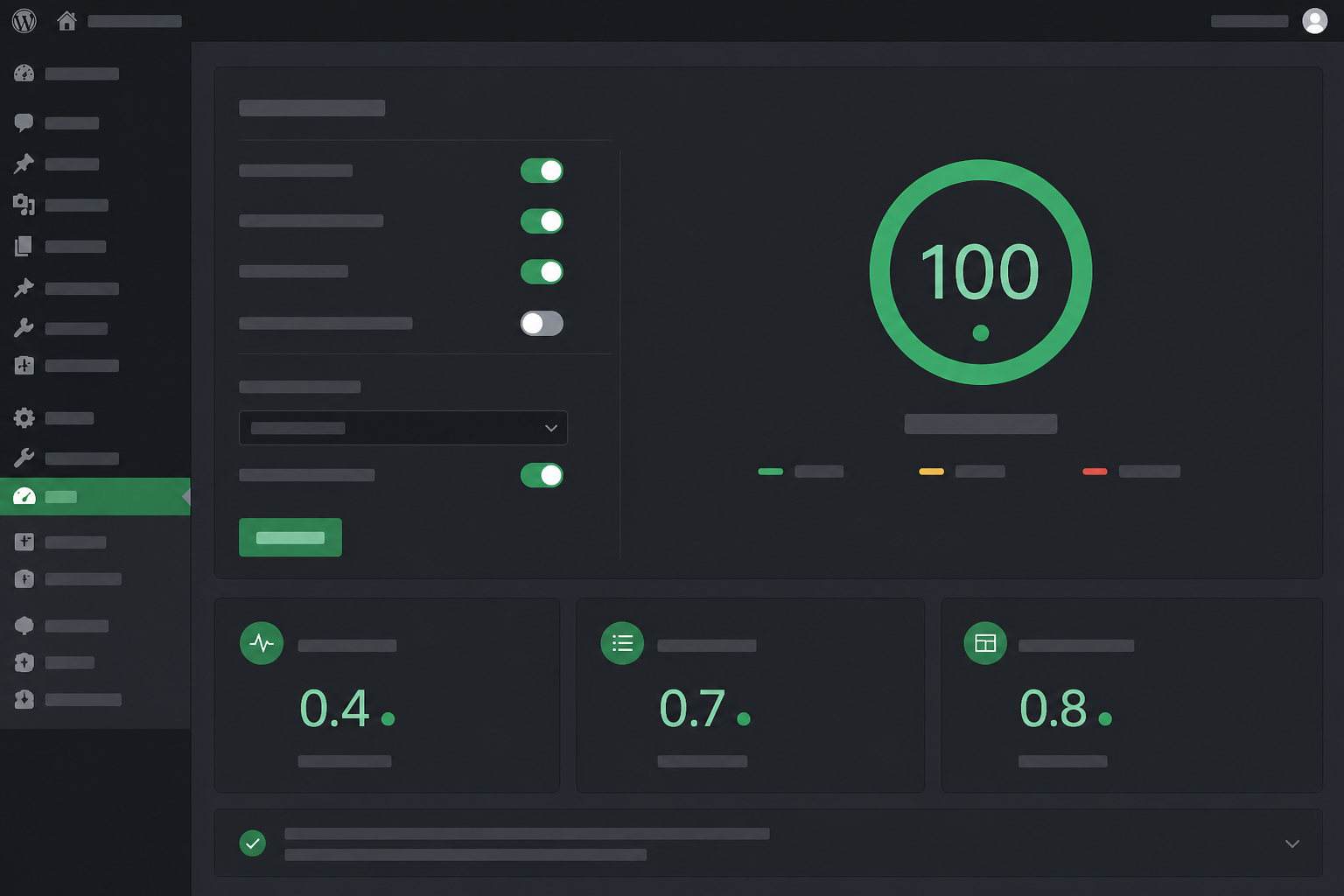The height and width of the screenshot is (896, 1344).
Task: Select the bottom-most sidebar menu item
Action: 95,700
